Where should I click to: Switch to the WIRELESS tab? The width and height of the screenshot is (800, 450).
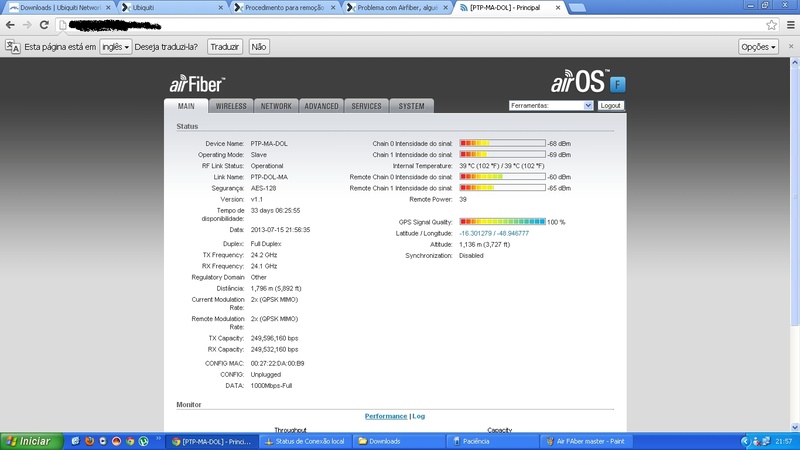pyautogui.click(x=231, y=106)
